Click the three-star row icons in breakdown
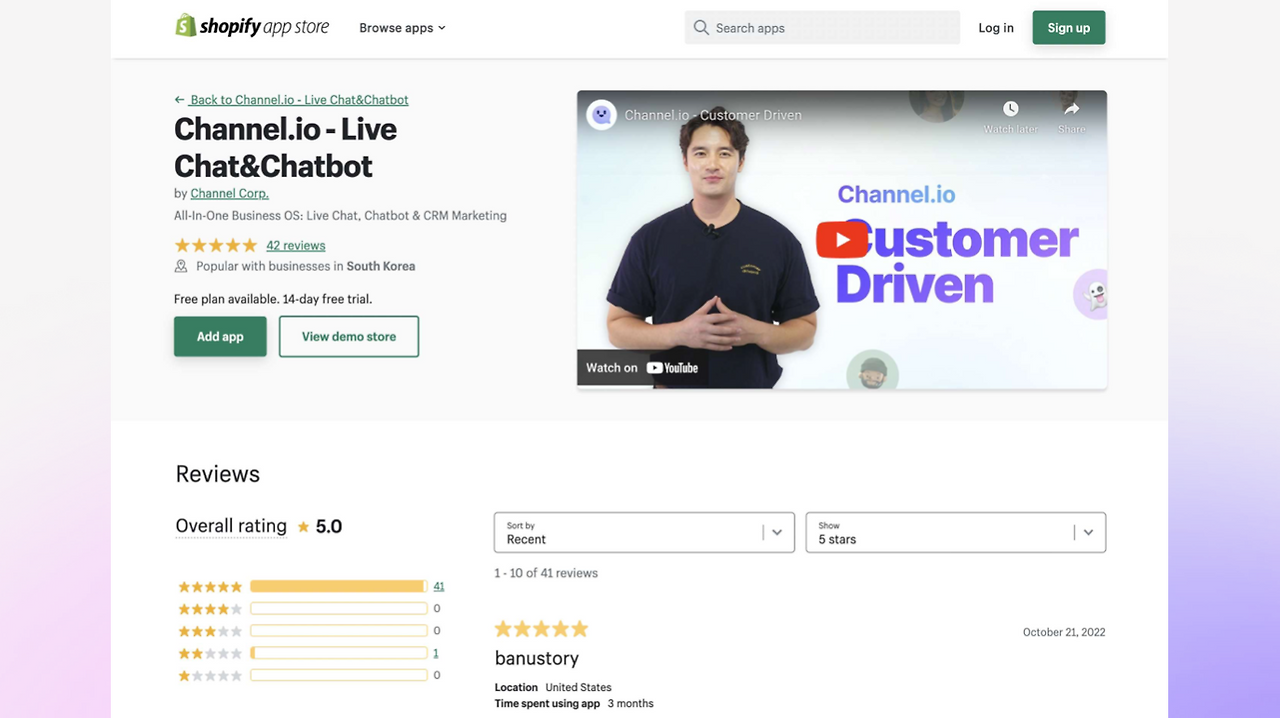This screenshot has width=1280, height=718. click(x=210, y=631)
